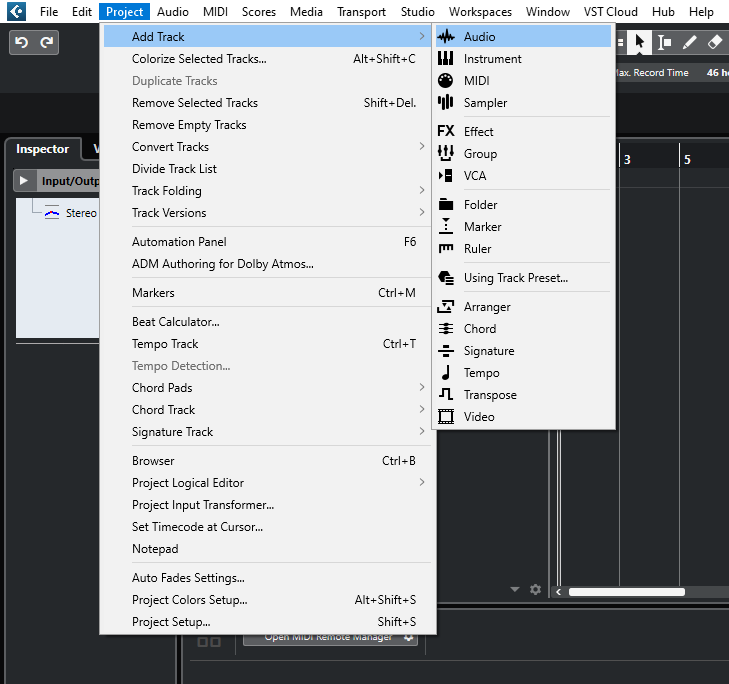Select the Erase tool
Screen dimensions: 729x684
tap(715, 43)
